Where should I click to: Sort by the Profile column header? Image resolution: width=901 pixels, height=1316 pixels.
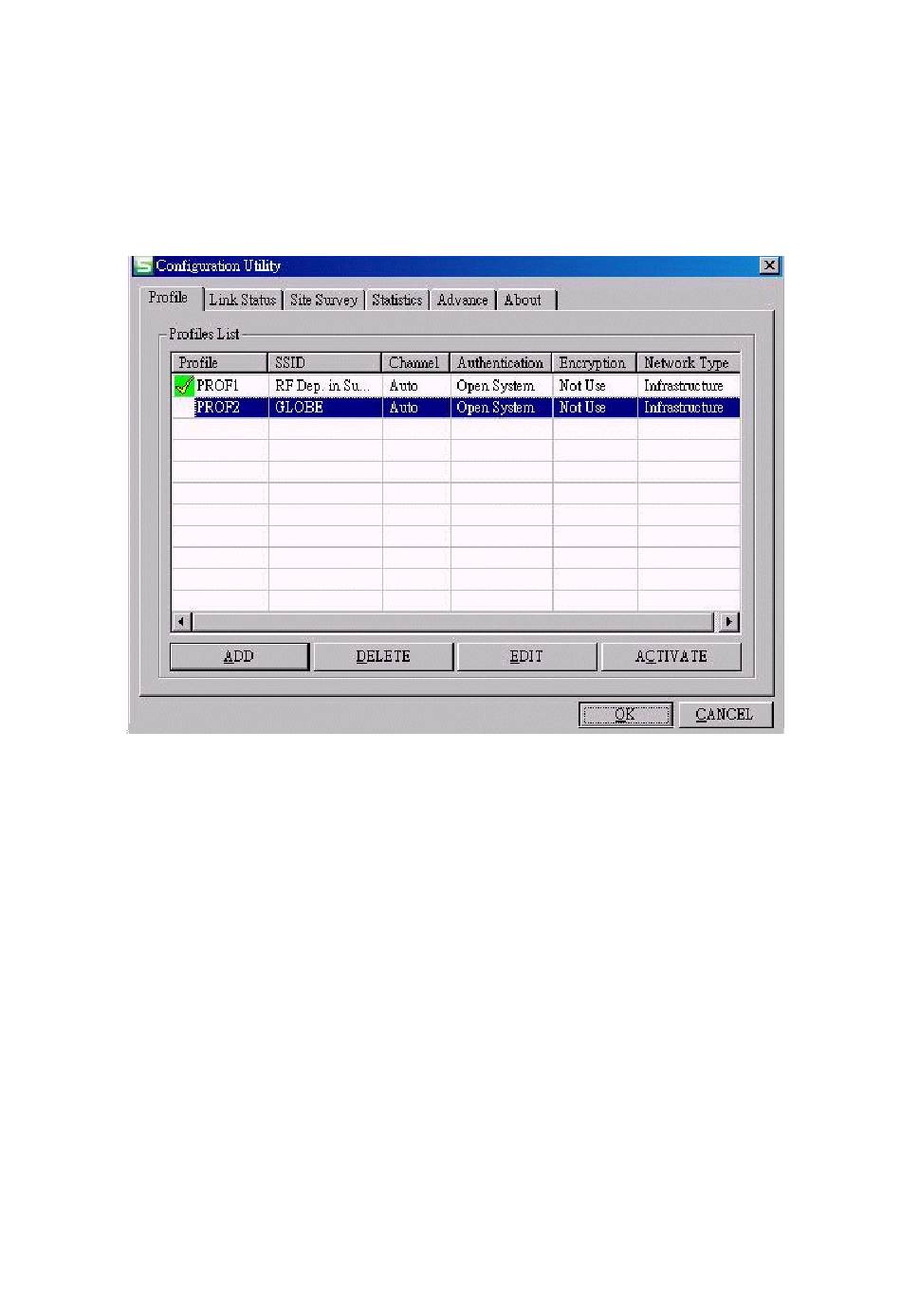tap(219, 363)
